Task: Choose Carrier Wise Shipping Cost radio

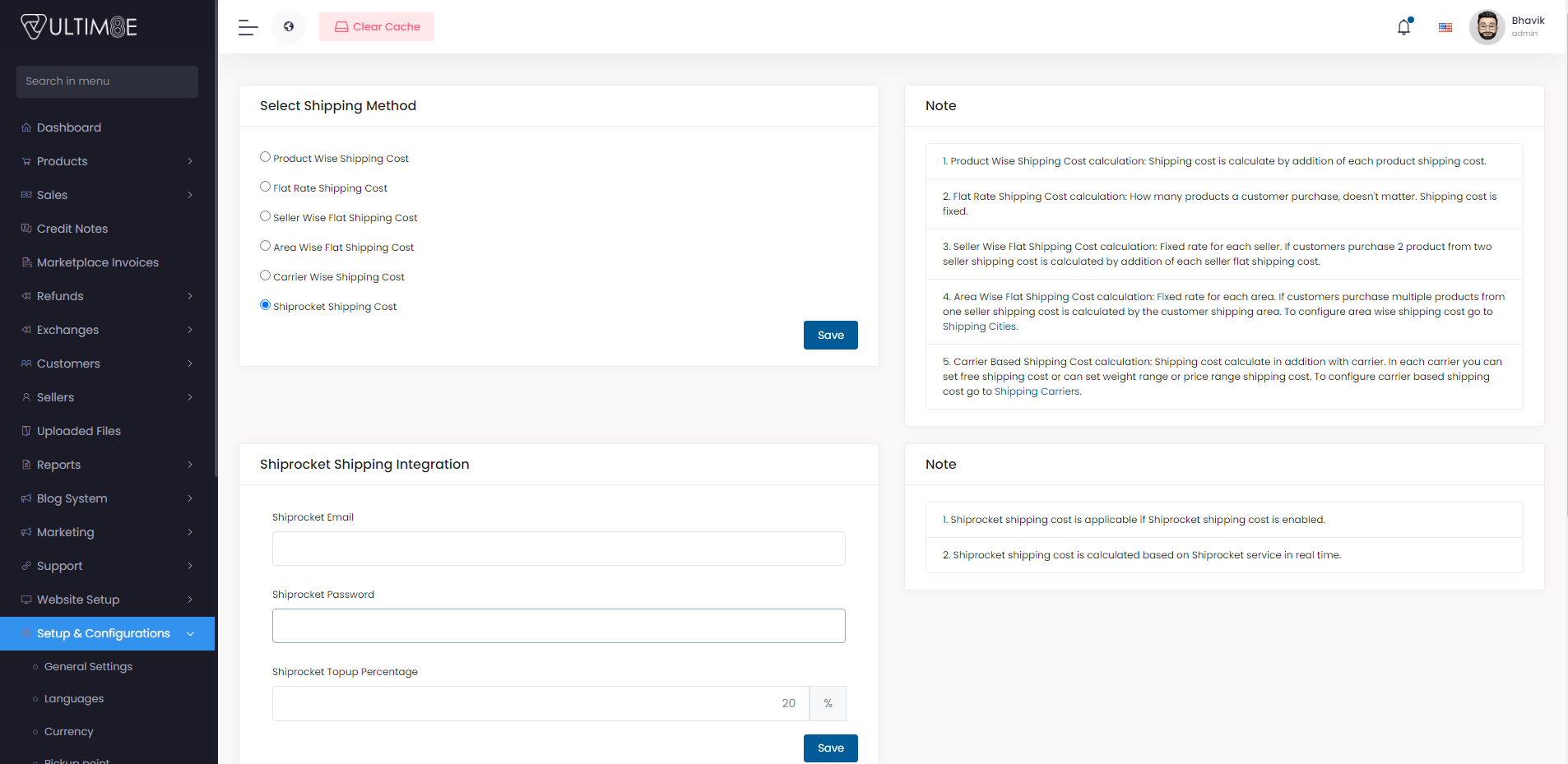Action: tap(265, 276)
